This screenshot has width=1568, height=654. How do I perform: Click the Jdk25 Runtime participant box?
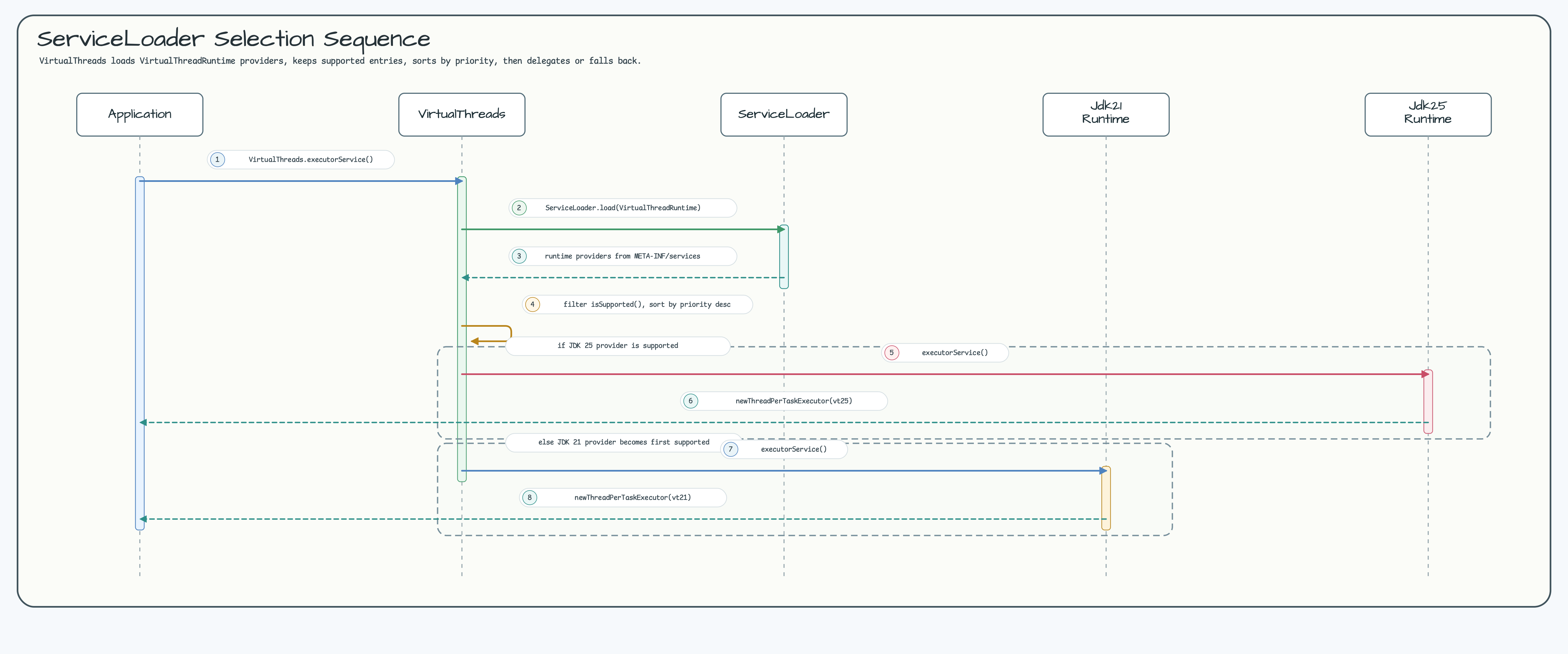point(1427,114)
